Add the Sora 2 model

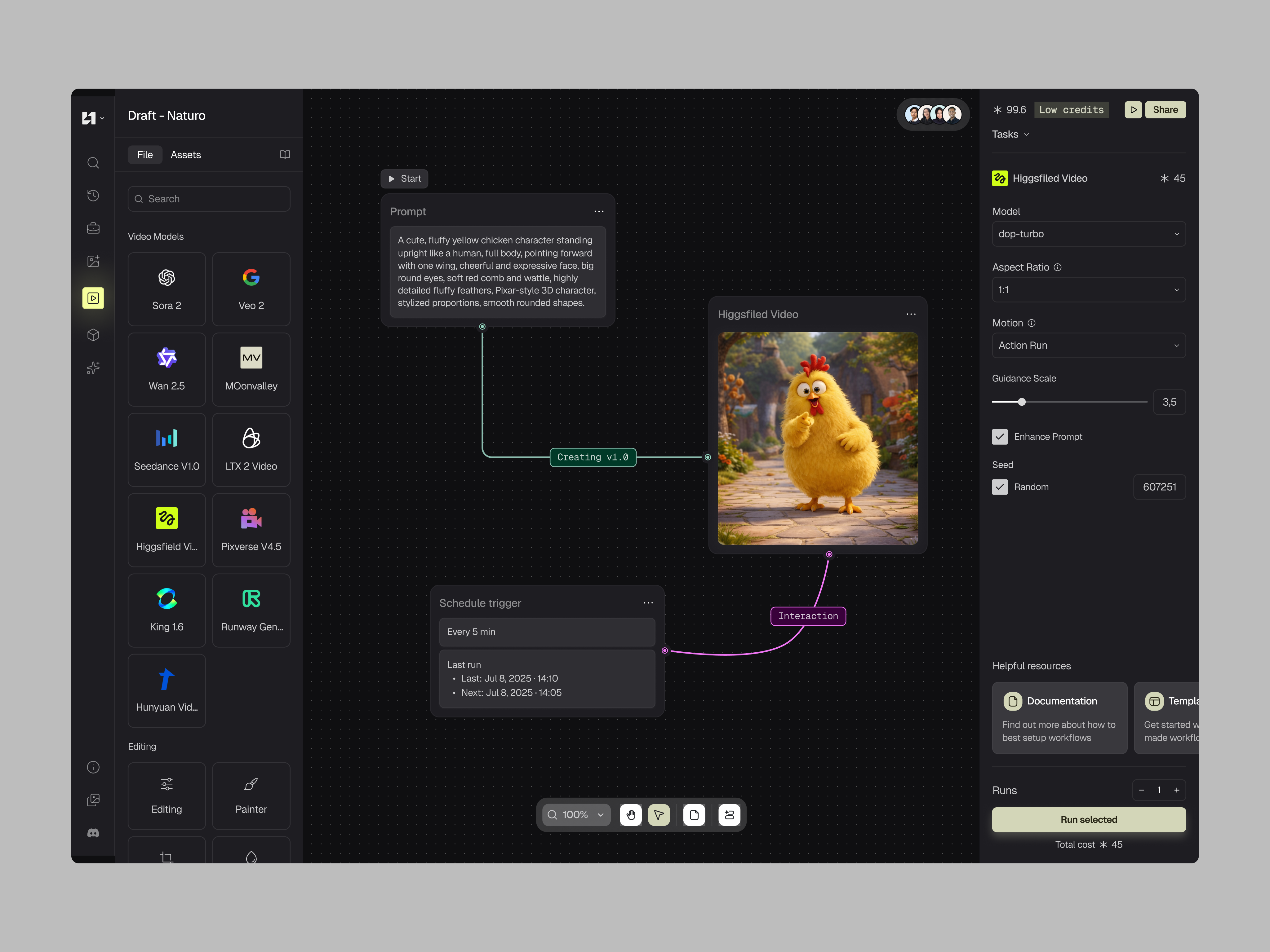[x=167, y=289]
